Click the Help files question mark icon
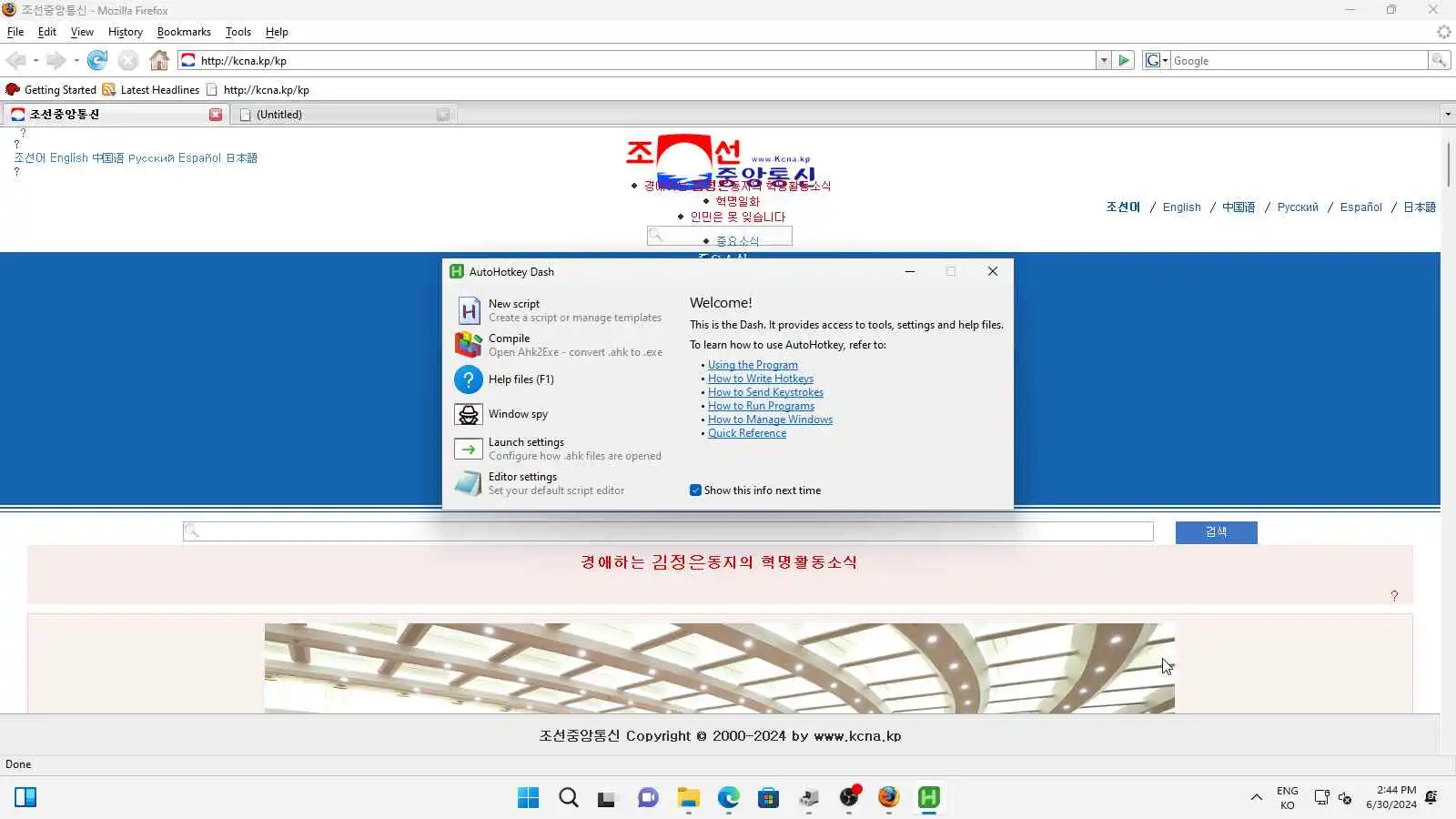This screenshot has height=819, width=1456. tap(469, 379)
